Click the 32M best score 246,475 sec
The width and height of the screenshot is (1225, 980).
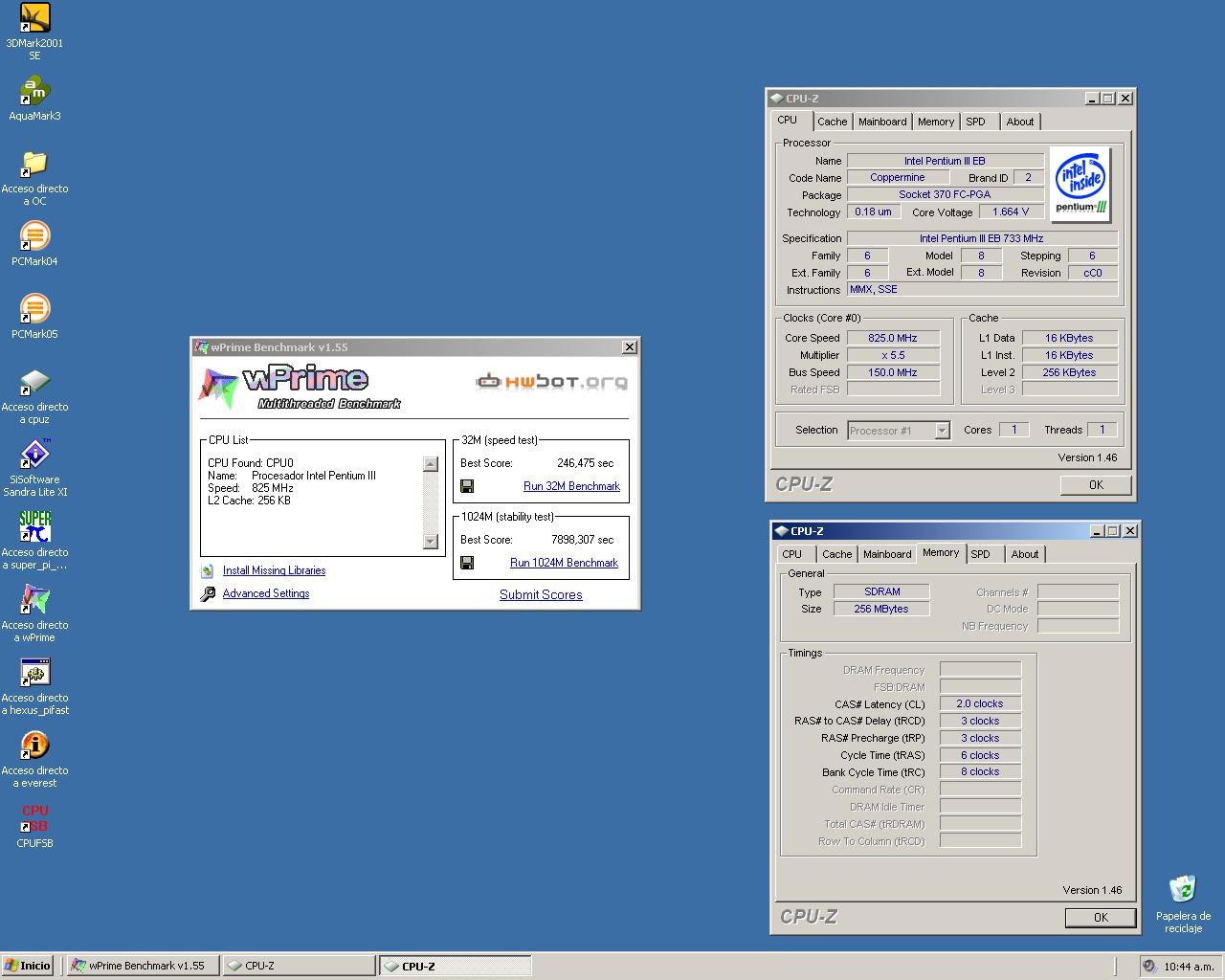click(586, 463)
